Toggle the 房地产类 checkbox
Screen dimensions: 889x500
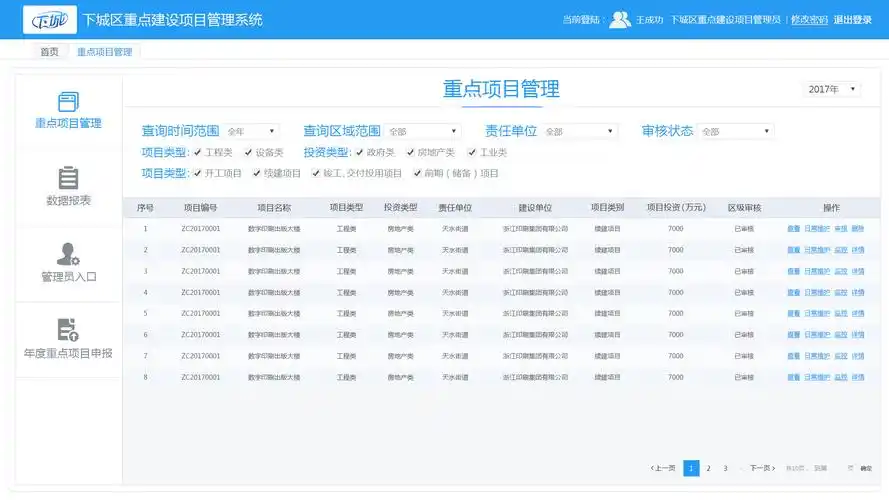pyautogui.click(x=410, y=152)
